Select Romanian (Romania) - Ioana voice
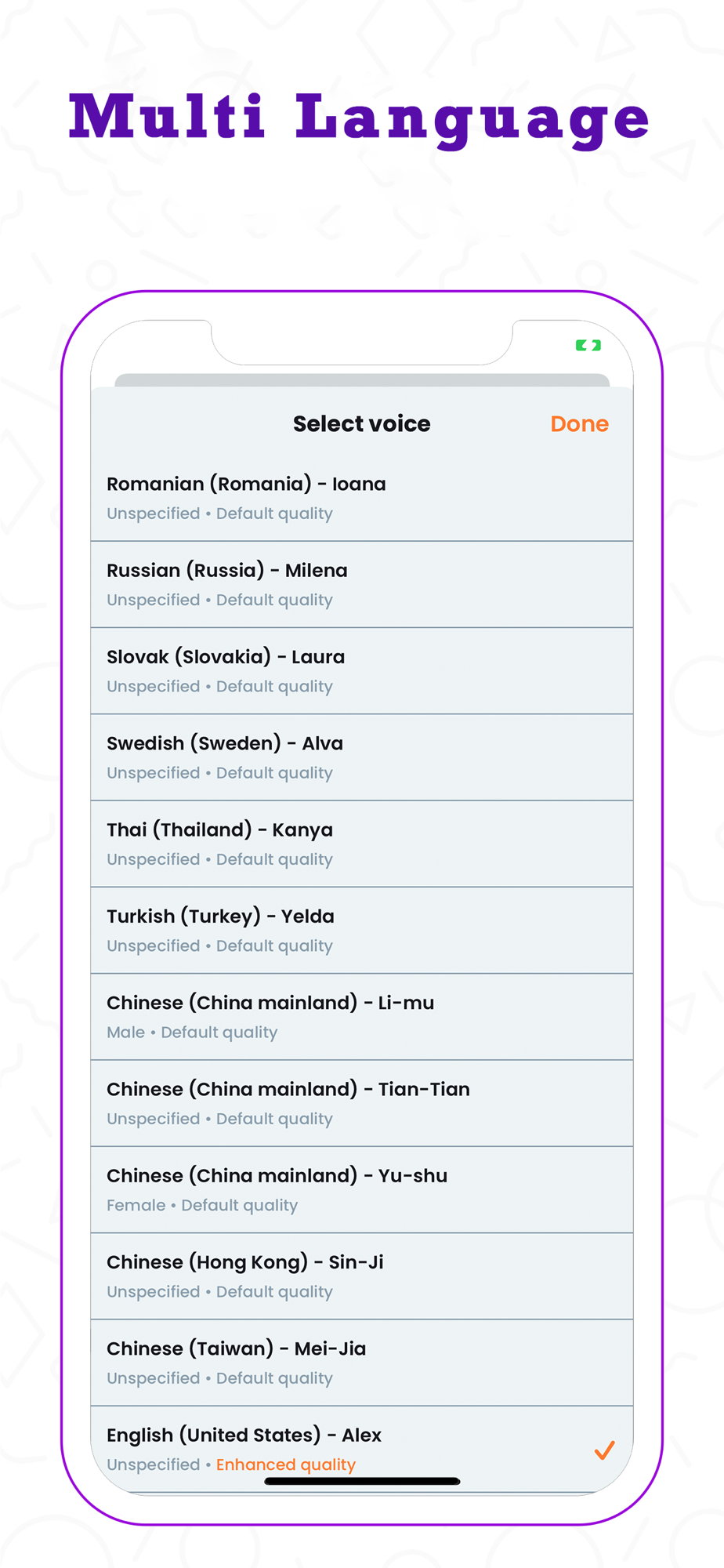 [362, 498]
